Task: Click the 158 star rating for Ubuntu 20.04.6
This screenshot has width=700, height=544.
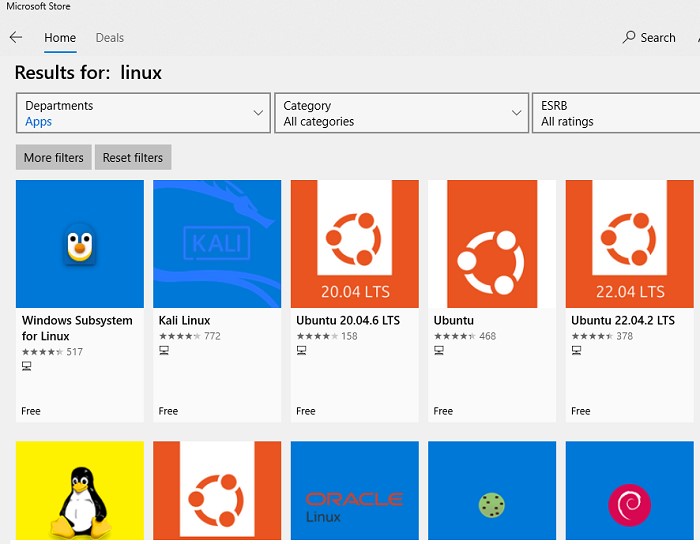Action: [x=327, y=336]
